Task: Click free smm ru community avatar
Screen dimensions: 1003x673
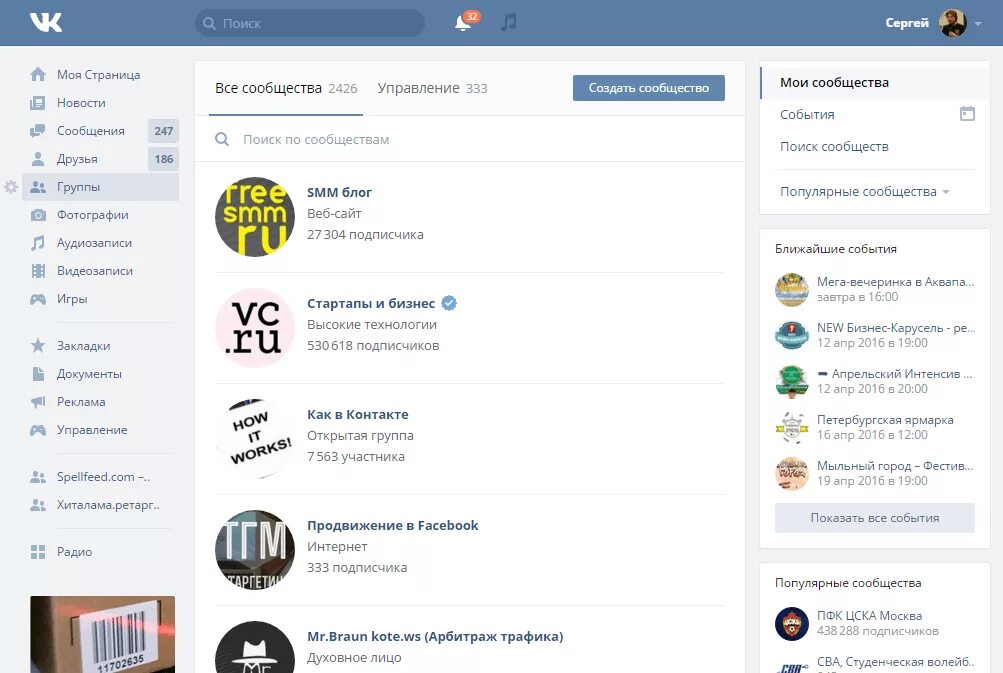Action: 255,217
